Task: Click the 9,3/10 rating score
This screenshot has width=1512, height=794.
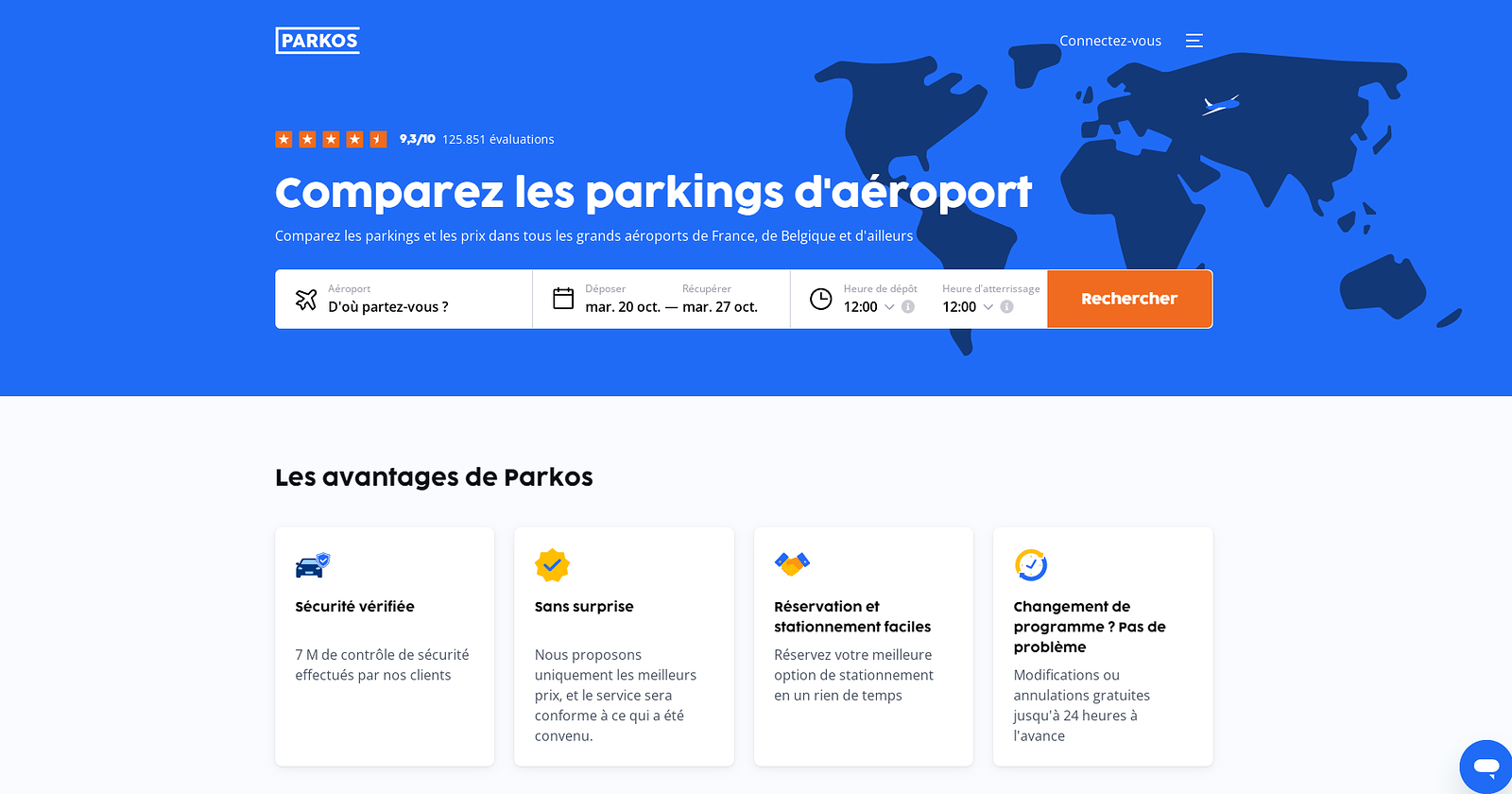Action: (418, 139)
